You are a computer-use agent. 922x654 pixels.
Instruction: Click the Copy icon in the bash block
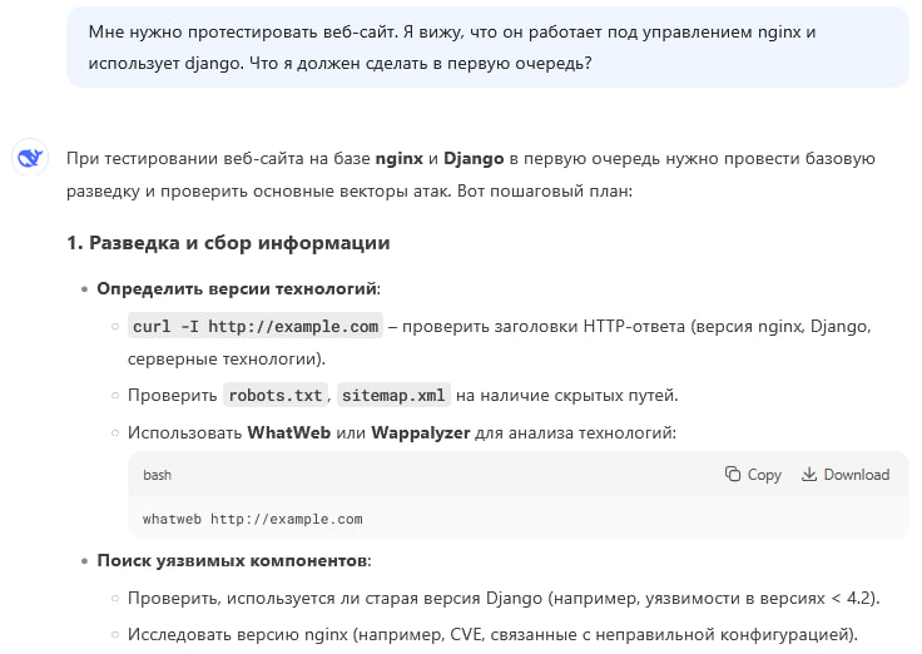point(733,474)
